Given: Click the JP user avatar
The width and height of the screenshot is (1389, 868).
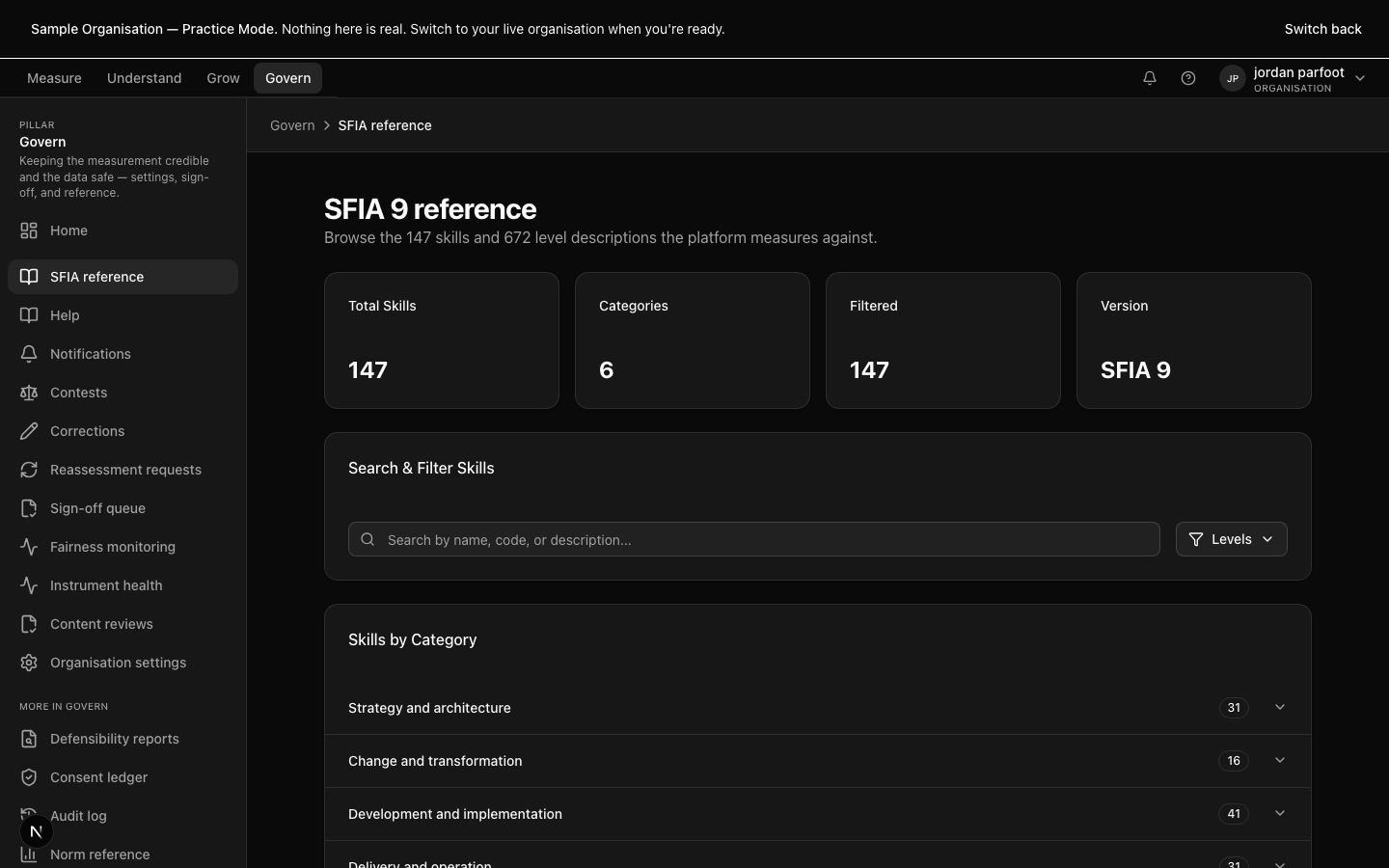Looking at the screenshot, I should tap(1233, 78).
